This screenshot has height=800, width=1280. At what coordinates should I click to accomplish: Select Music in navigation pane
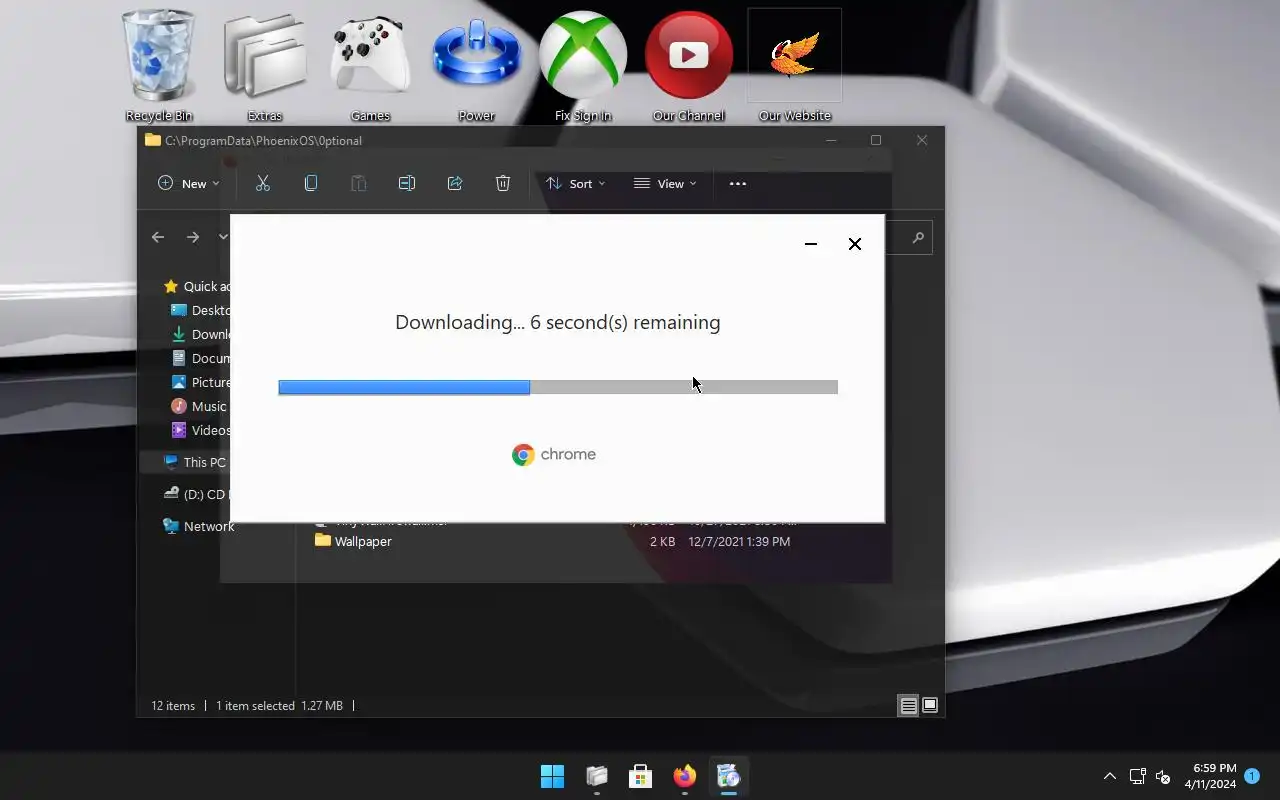coord(200,406)
